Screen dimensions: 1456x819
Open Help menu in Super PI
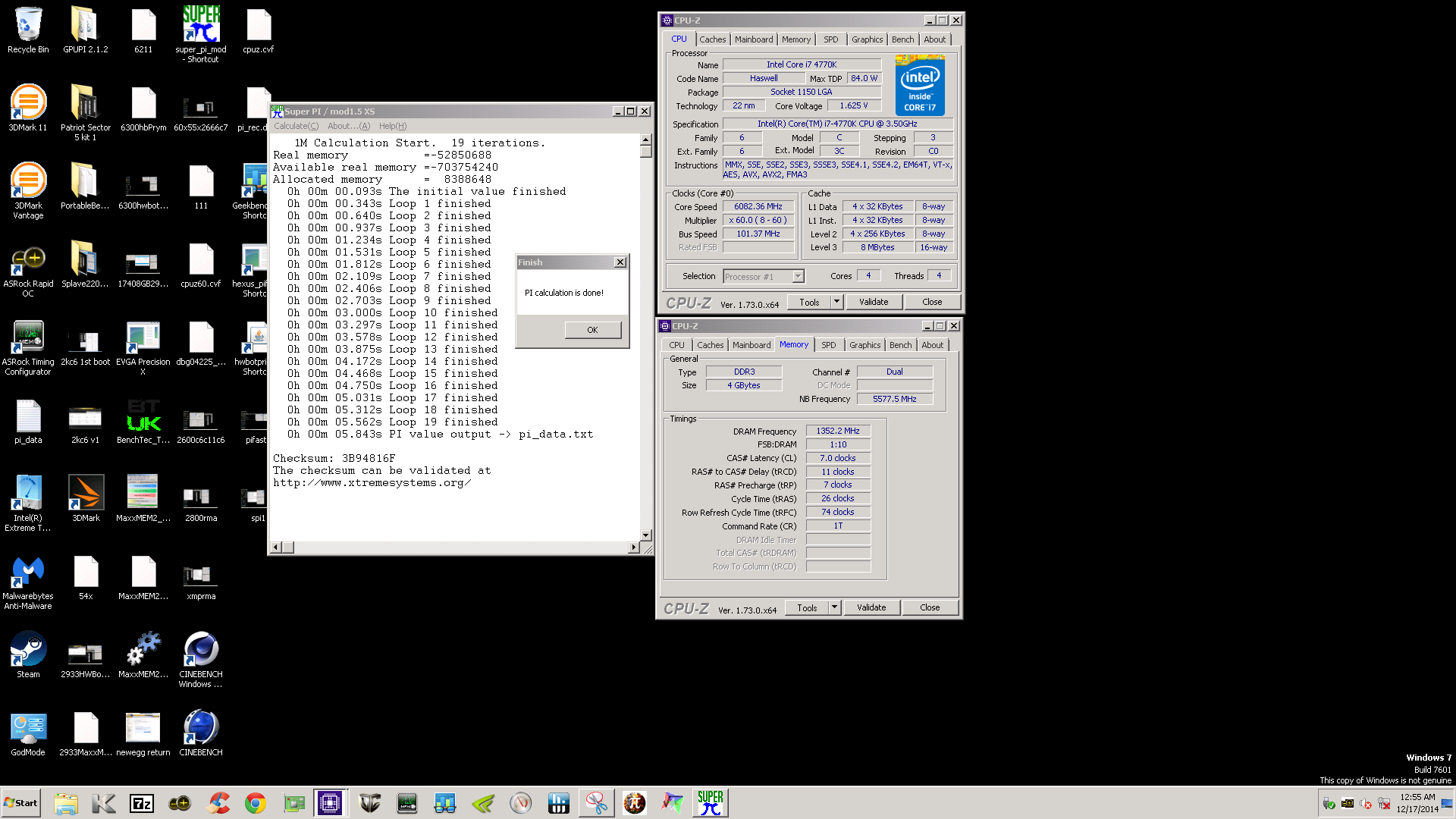392,126
